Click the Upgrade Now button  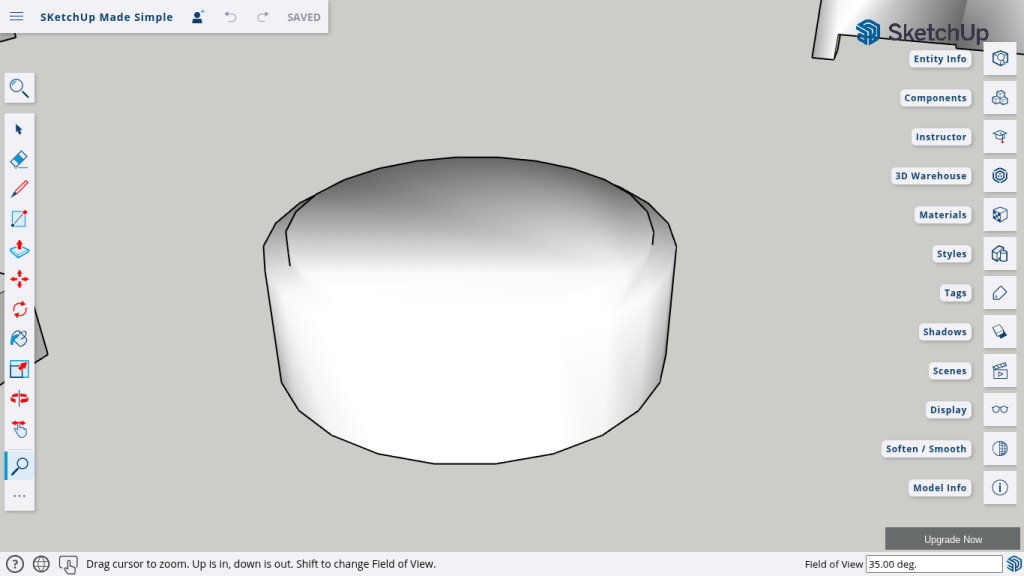click(x=952, y=539)
